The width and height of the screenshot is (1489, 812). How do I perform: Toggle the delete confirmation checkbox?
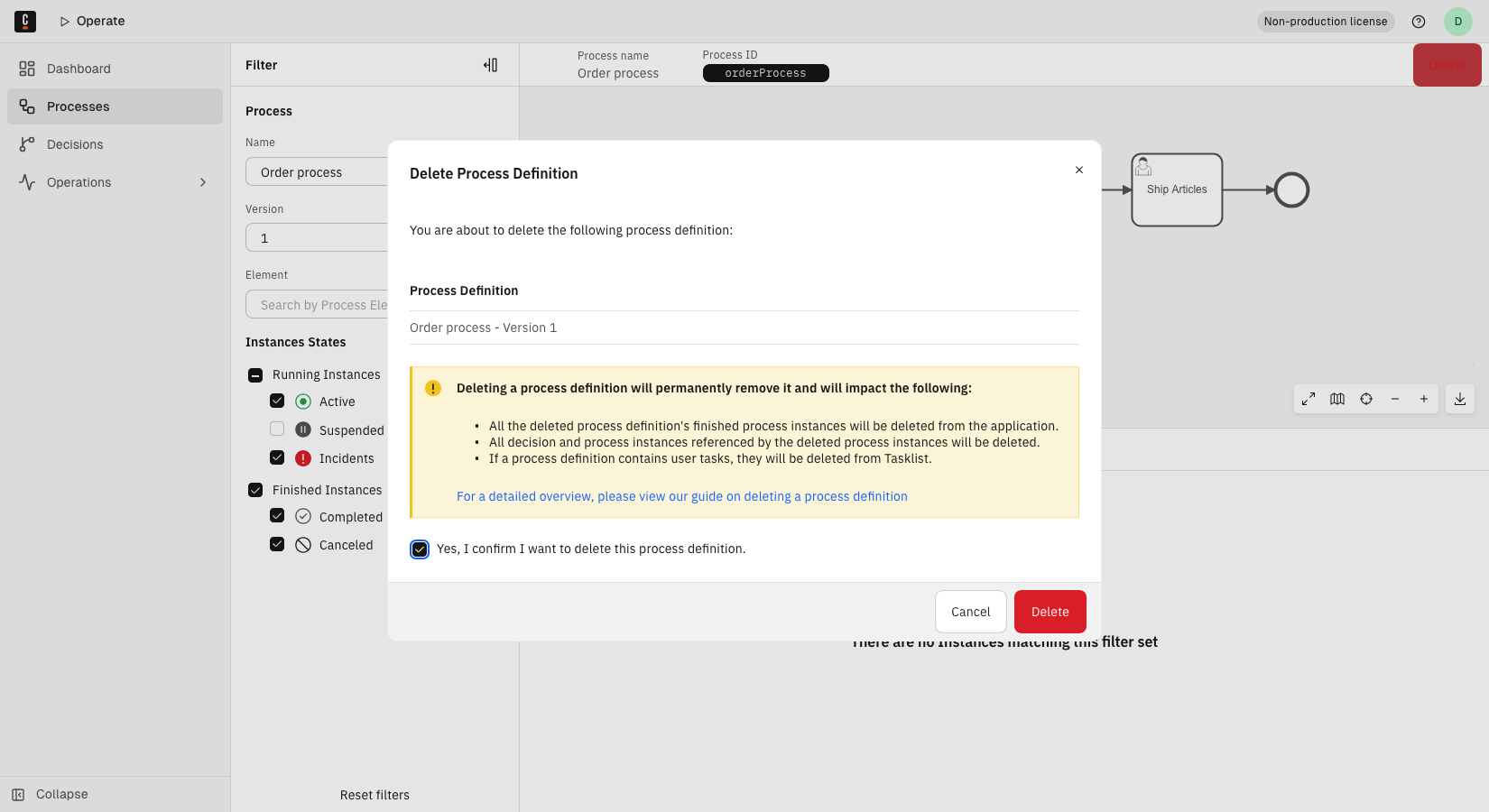pos(420,549)
